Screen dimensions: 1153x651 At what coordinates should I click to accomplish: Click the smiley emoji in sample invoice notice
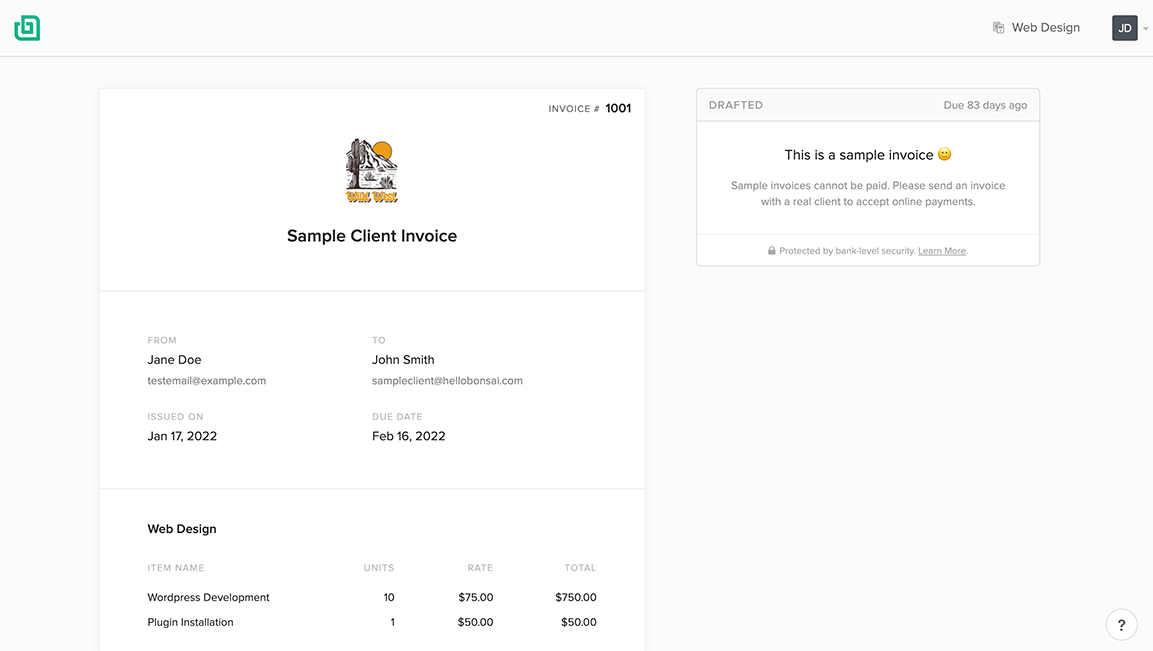pyautogui.click(x=945, y=154)
